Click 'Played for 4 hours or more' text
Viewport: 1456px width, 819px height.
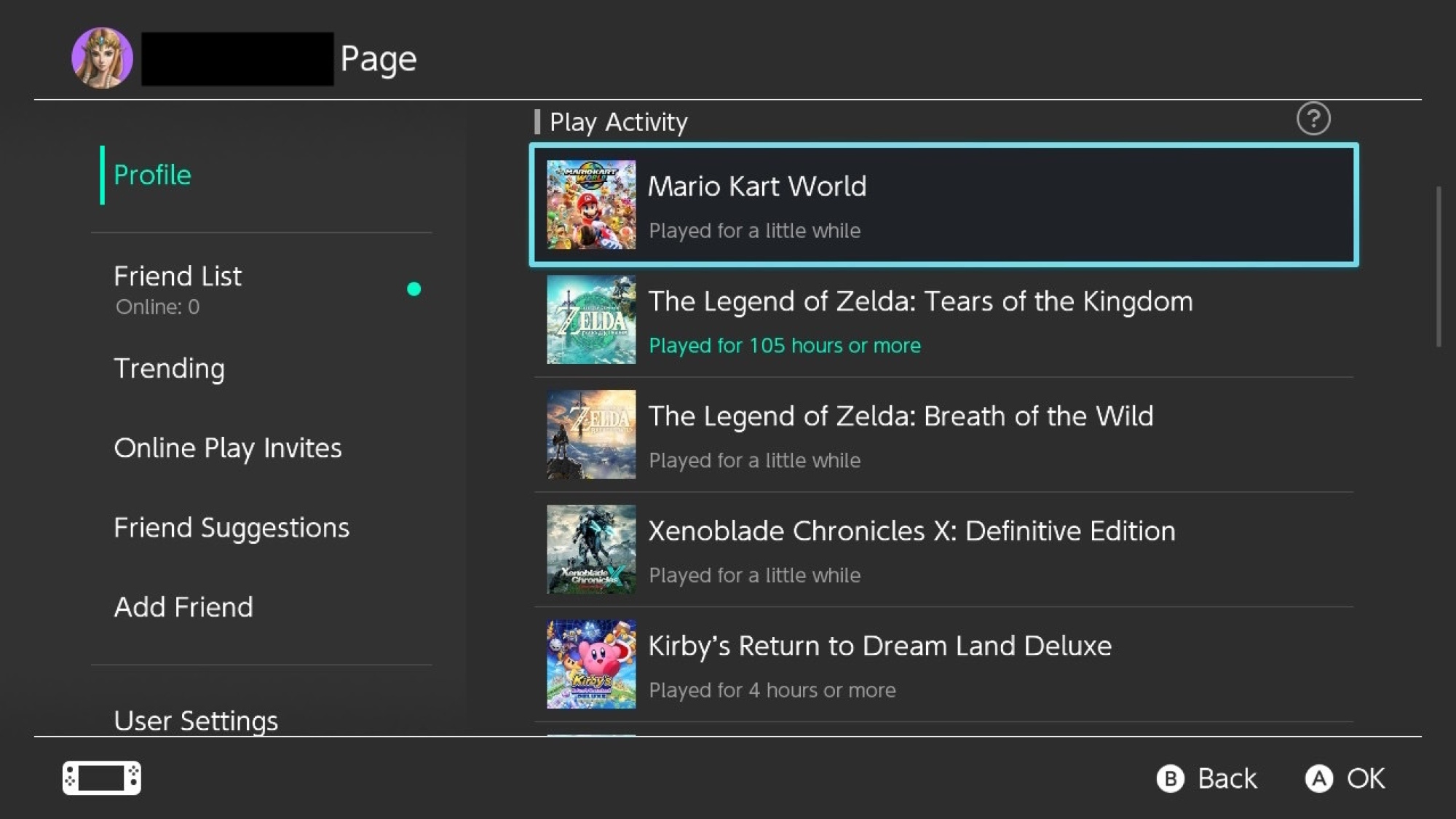pos(772,690)
